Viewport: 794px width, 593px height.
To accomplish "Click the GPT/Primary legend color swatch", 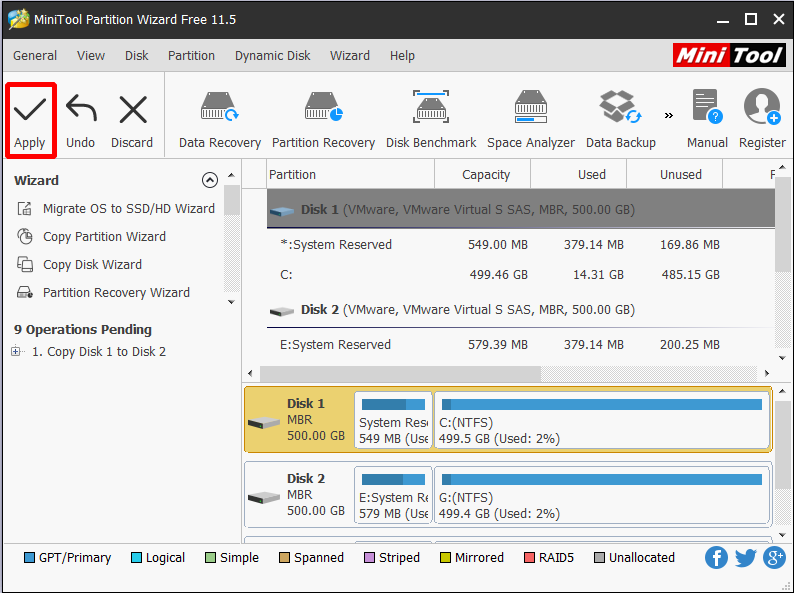I will click(x=29, y=558).
